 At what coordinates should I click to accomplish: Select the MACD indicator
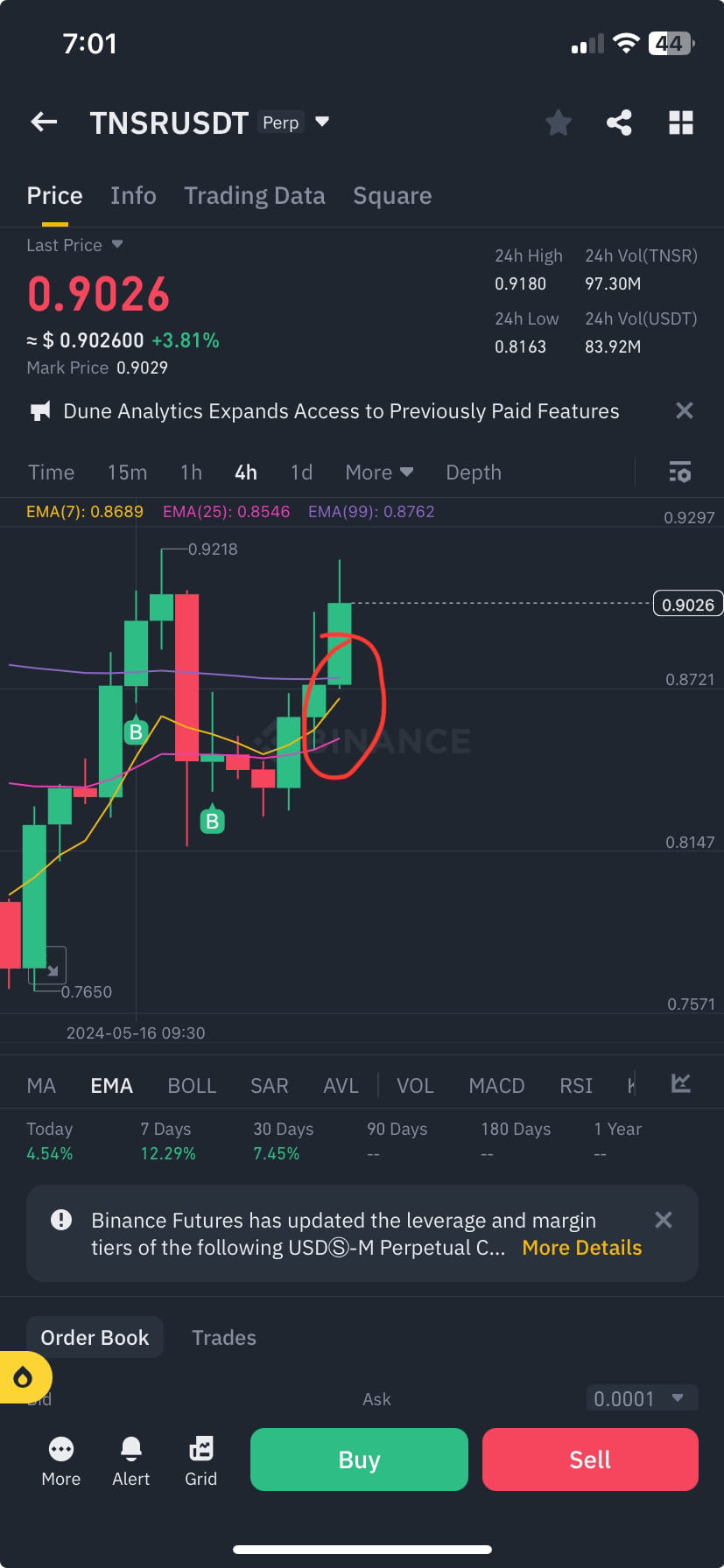click(496, 1085)
